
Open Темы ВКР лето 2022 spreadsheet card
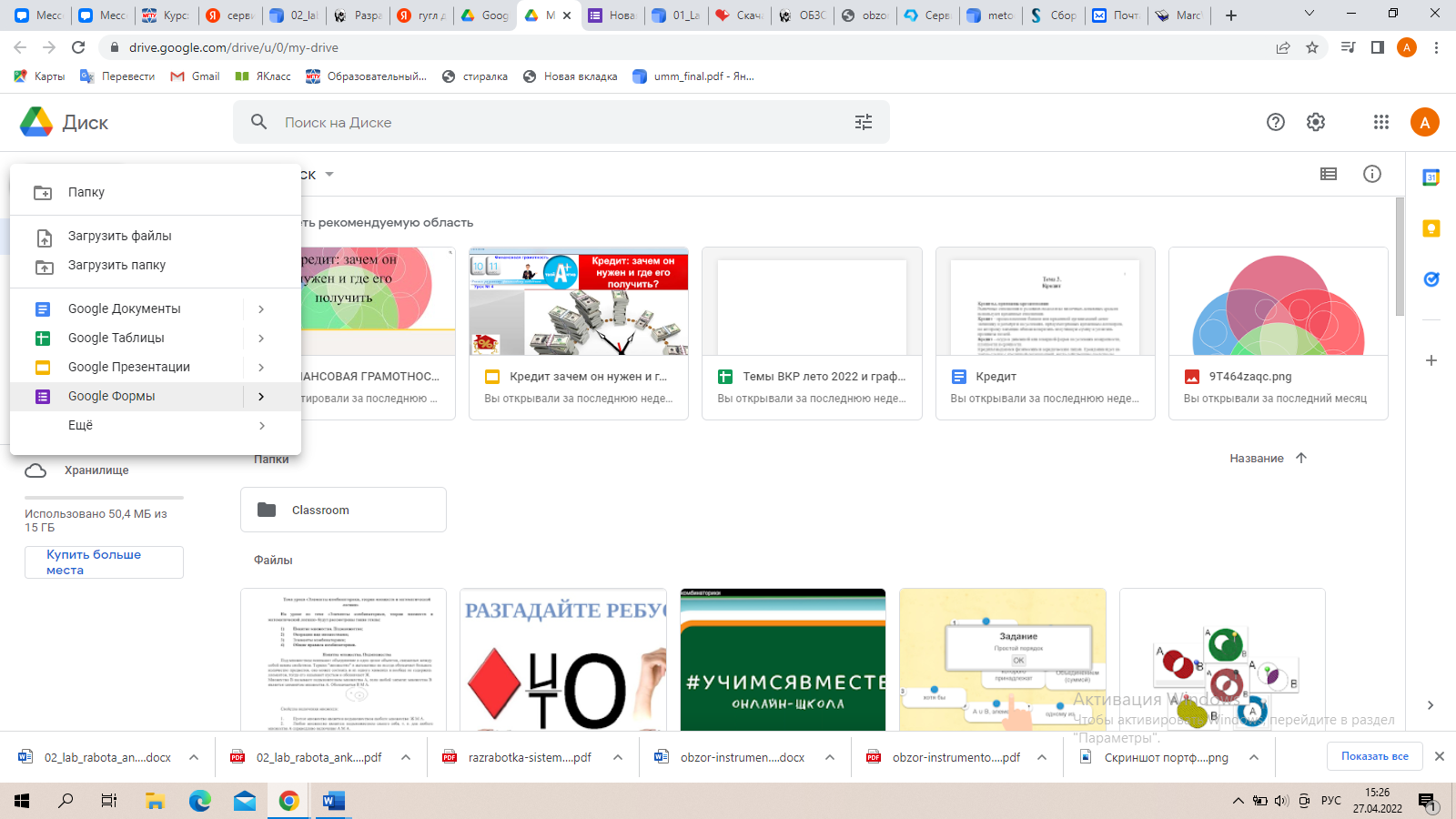coord(812,333)
